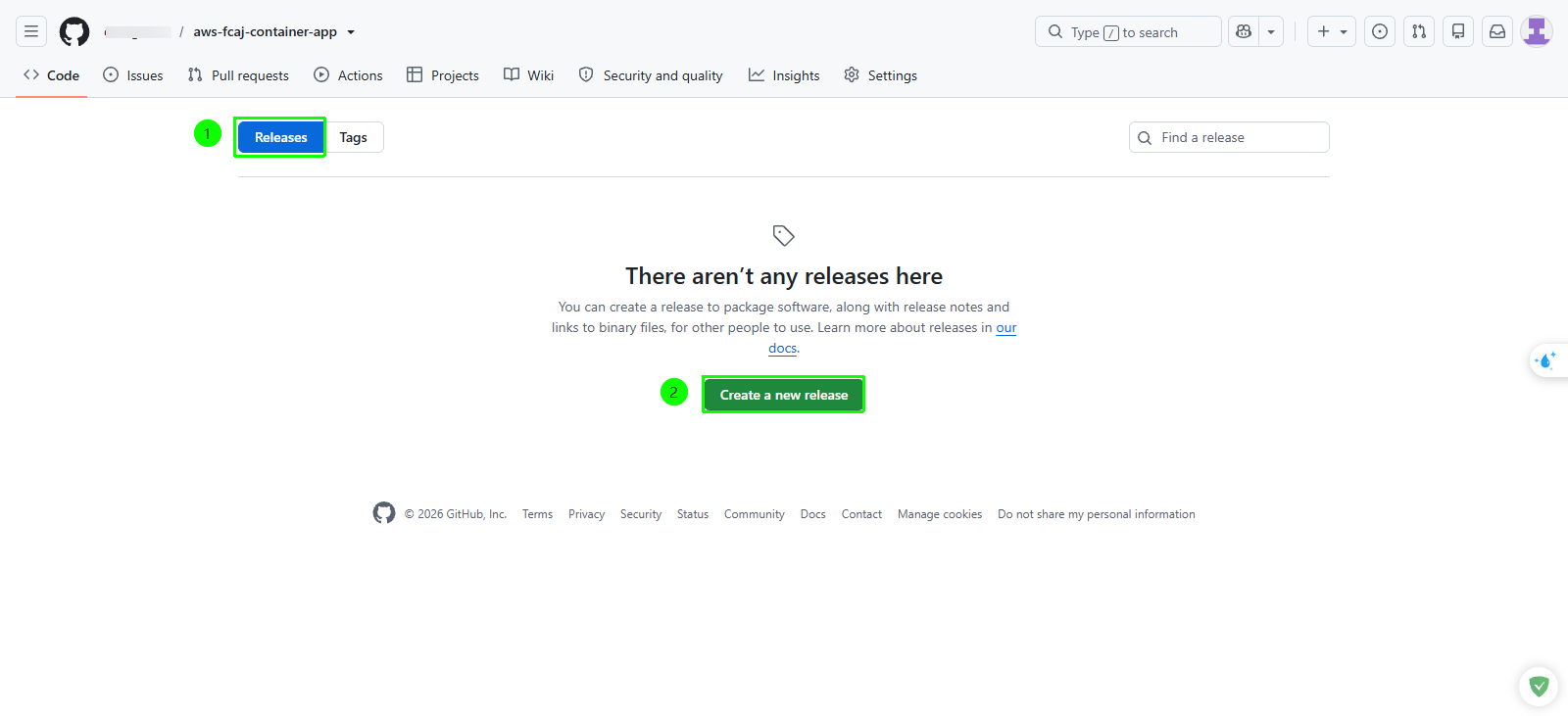Click Do not share my personal information
1568x716 pixels.
(x=1097, y=514)
